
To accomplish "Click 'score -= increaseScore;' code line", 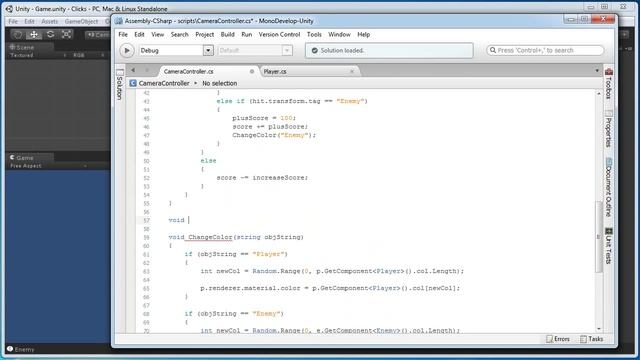I will [262, 178].
